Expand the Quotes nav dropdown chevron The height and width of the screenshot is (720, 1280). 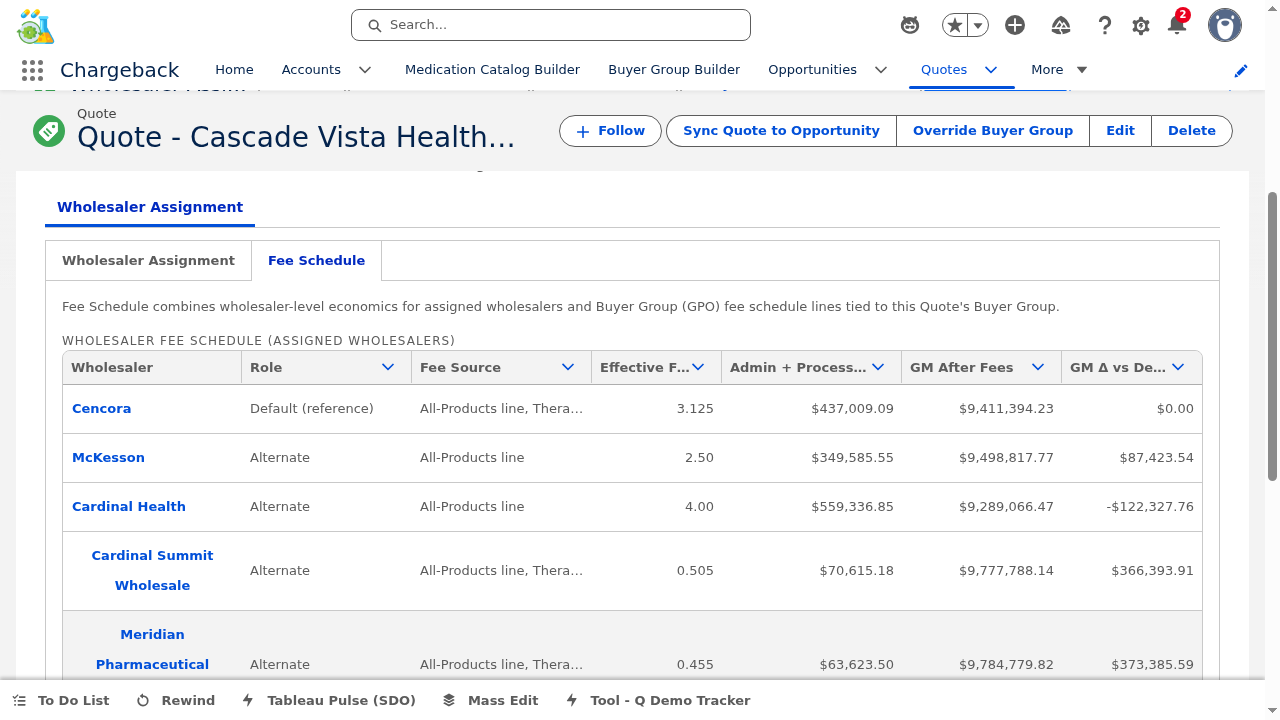(x=991, y=70)
